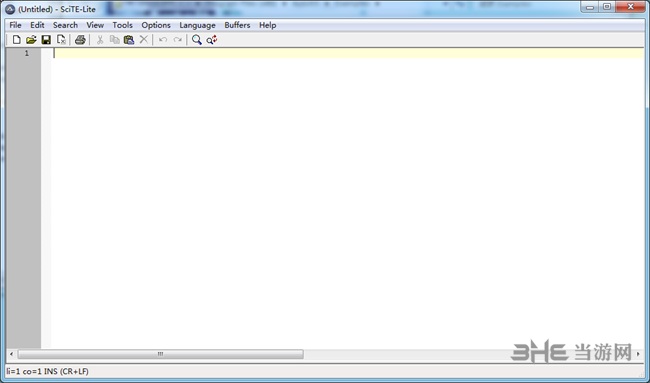
Task: Open the Replace tool icon
Action: pos(212,40)
